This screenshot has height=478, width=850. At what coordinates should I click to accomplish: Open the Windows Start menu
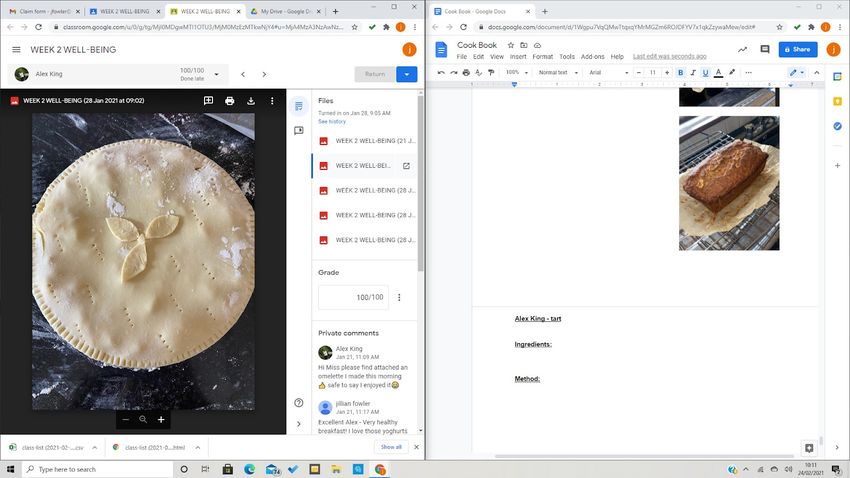click(x=10, y=469)
